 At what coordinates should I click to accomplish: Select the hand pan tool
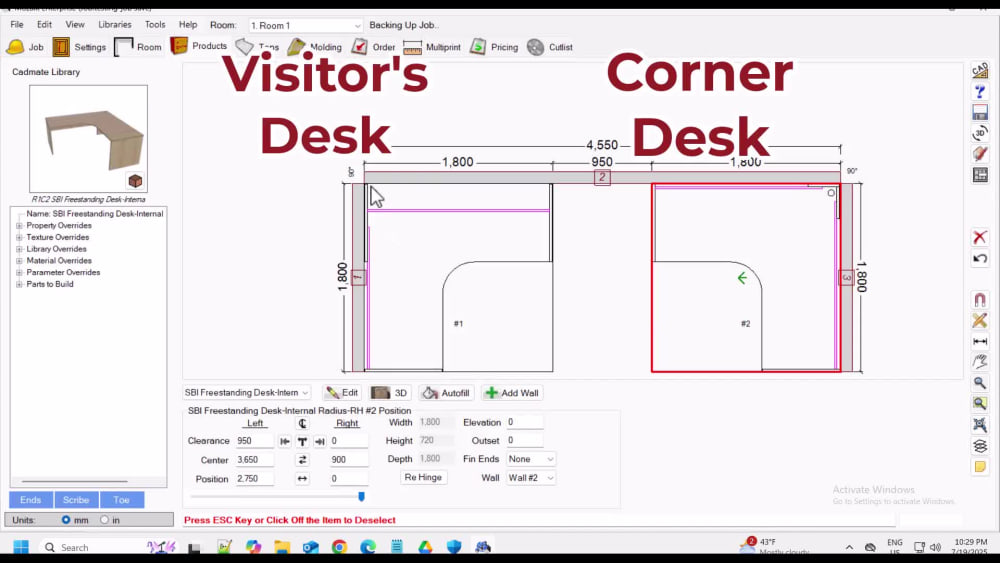(980, 362)
